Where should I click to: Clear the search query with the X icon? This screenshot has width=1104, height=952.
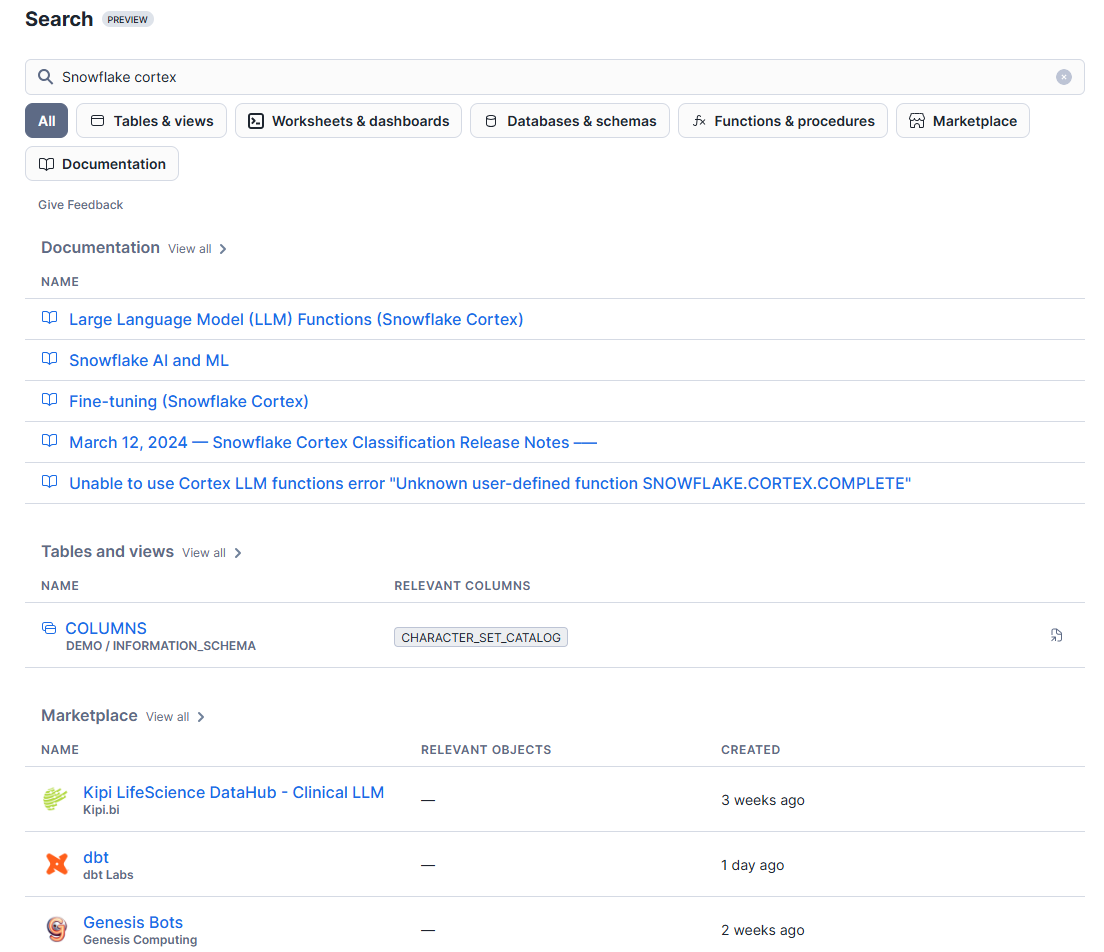[1063, 76]
